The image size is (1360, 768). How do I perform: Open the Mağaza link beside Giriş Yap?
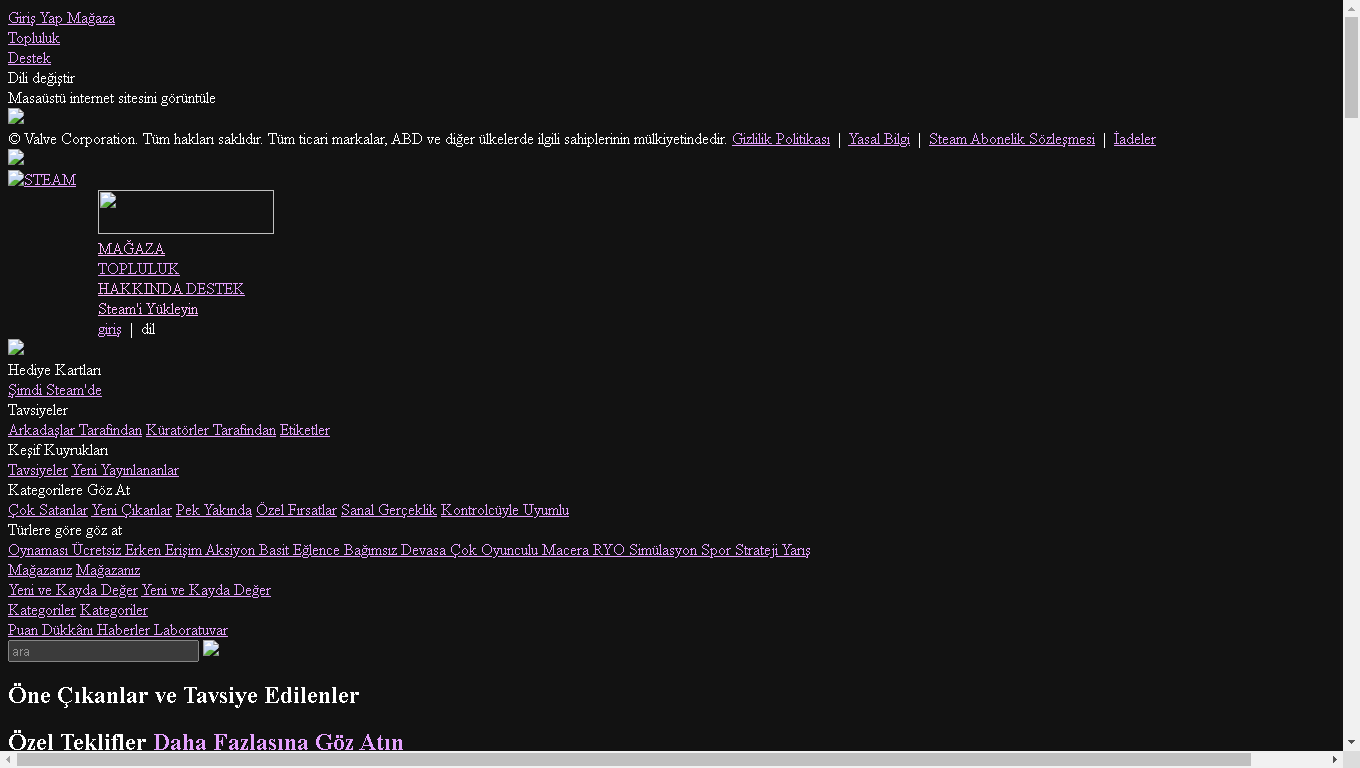[91, 18]
